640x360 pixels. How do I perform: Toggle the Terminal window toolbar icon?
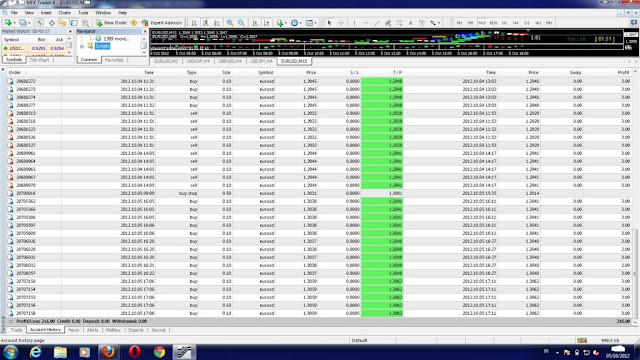74,23
